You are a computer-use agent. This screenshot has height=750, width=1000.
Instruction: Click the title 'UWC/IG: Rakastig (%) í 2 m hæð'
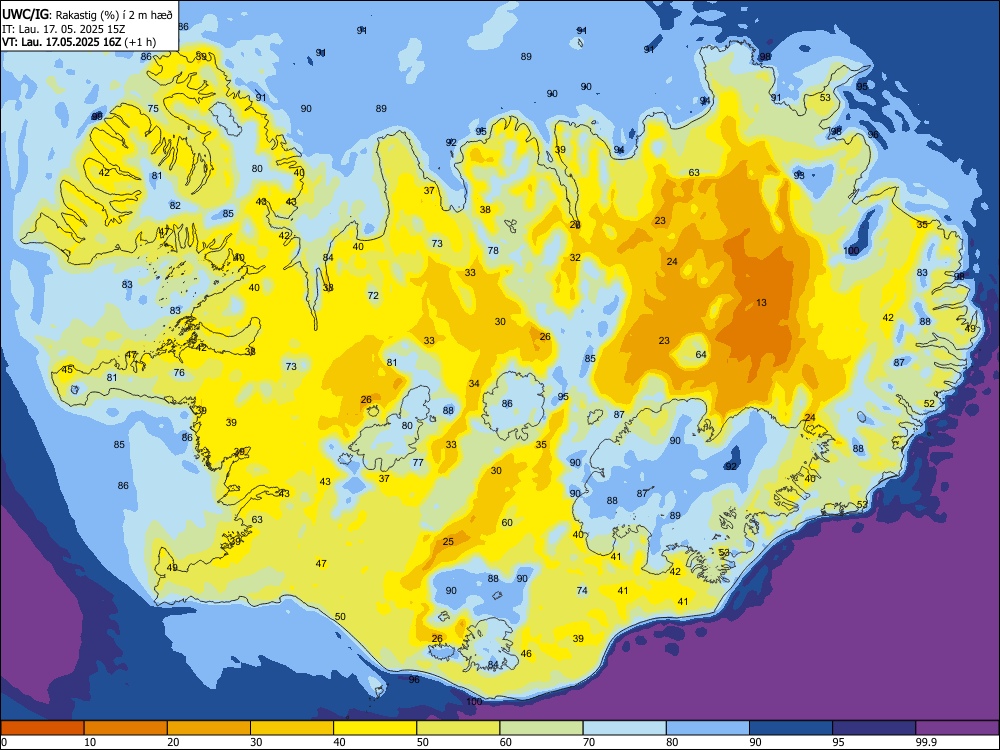pyautogui.click(x=87, y=15)
